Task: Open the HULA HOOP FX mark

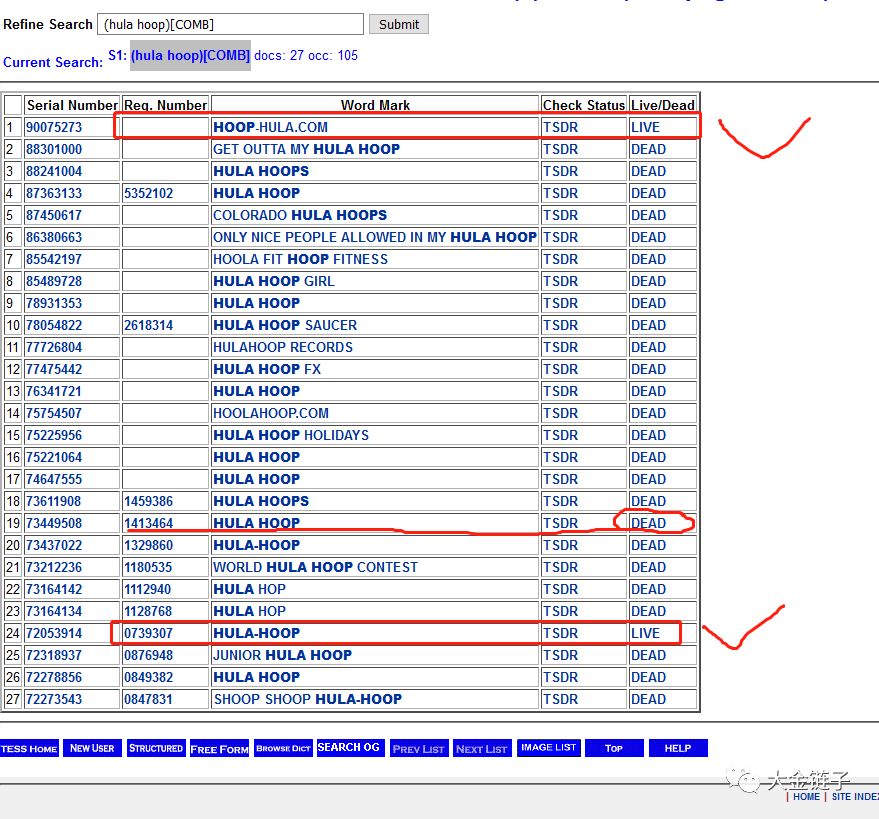Action: tap(267, 369)
